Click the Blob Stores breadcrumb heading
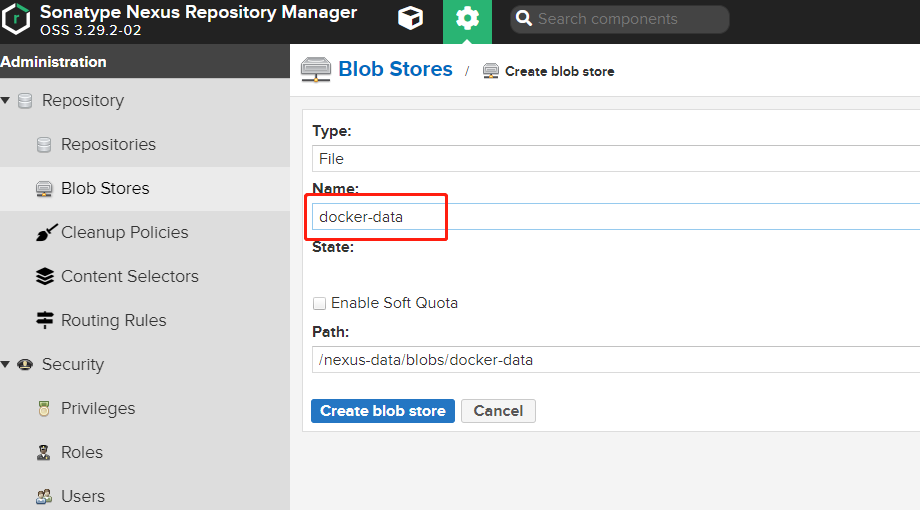 coord(395,69)
